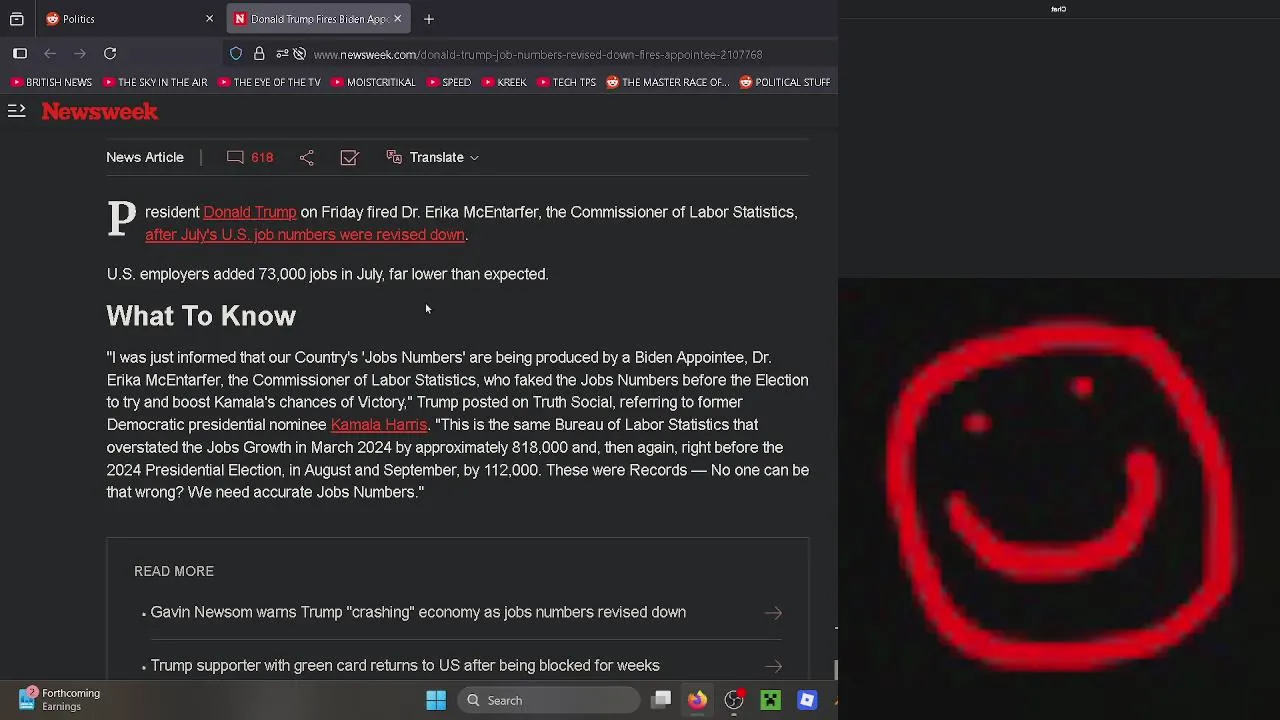Open the 618 comments
This screenshot has width=1280, height=720.
coord(250,157)
